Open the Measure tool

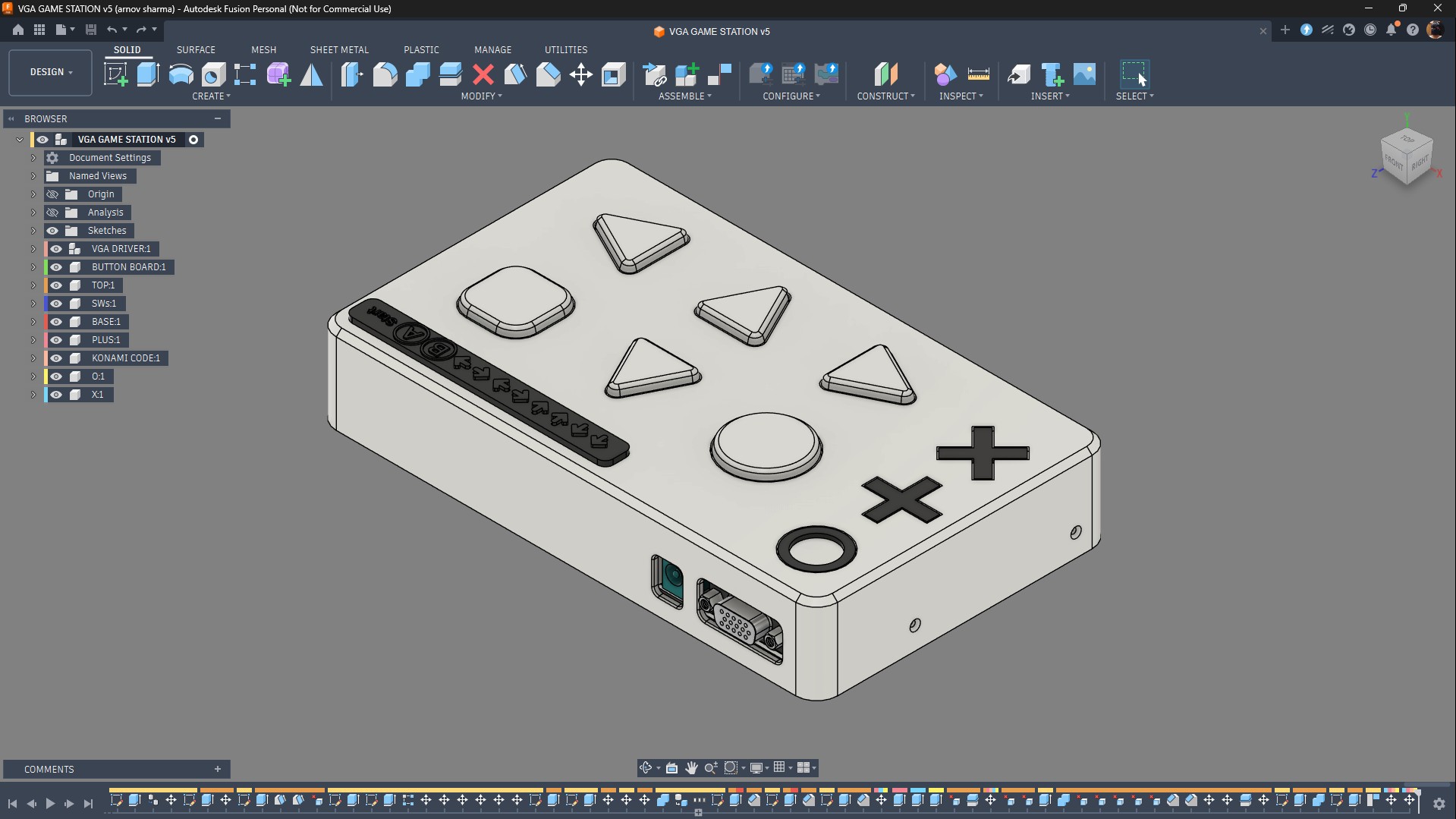point(978,74)
